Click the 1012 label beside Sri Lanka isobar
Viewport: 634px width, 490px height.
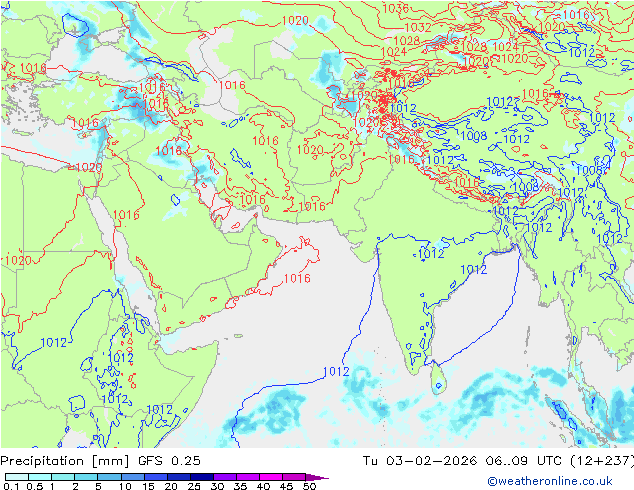pos(336,371)
